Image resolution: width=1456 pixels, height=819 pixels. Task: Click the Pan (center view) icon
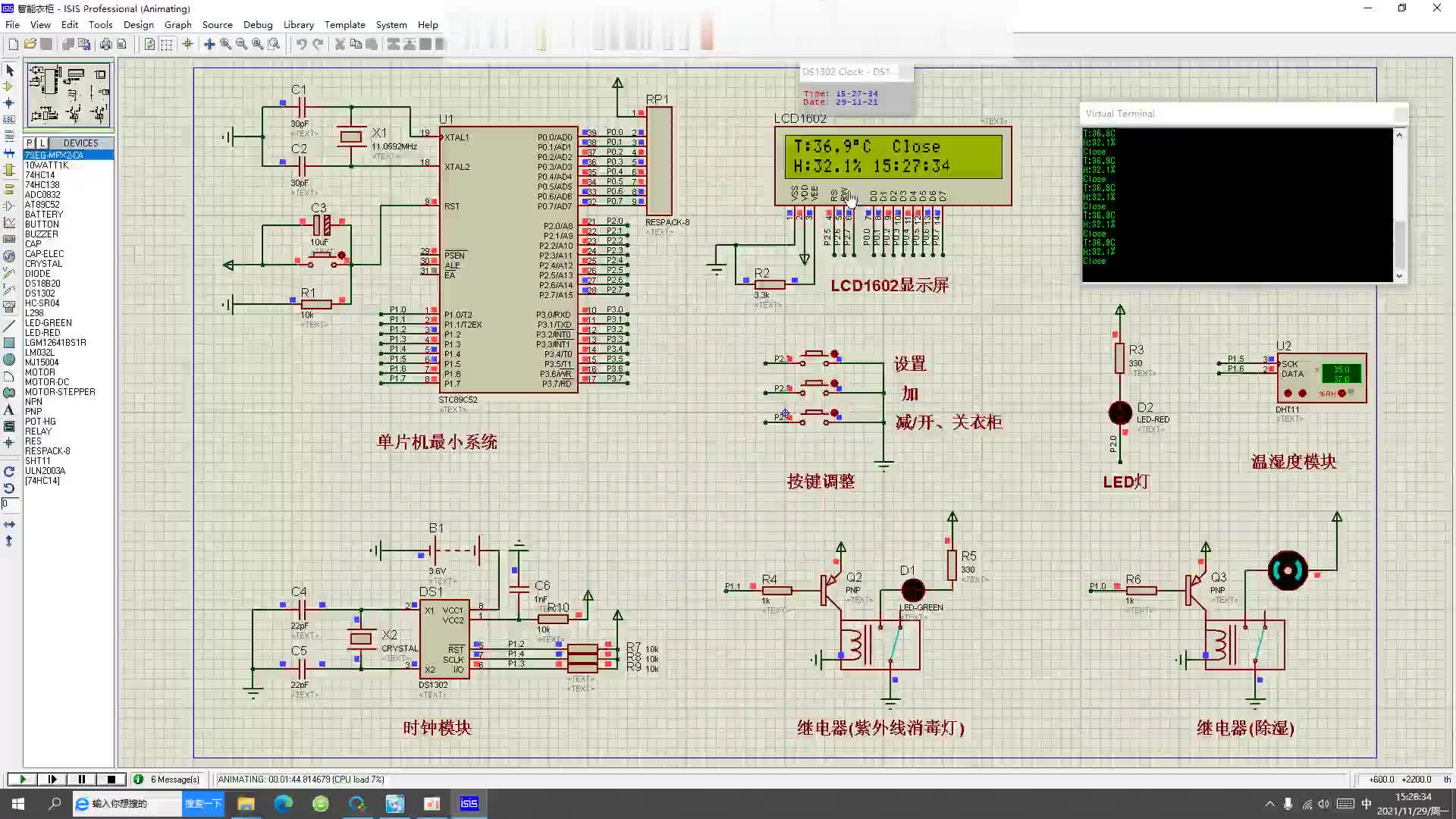coord(209,44)
